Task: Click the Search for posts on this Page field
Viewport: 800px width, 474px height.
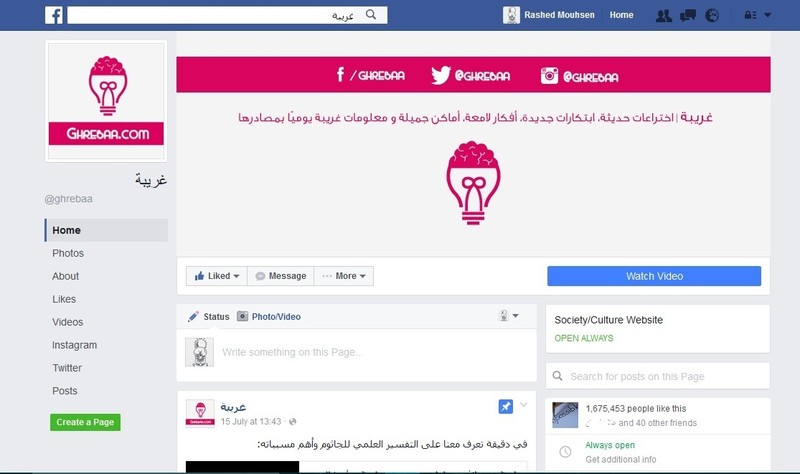Action: (x=658, y=376)
